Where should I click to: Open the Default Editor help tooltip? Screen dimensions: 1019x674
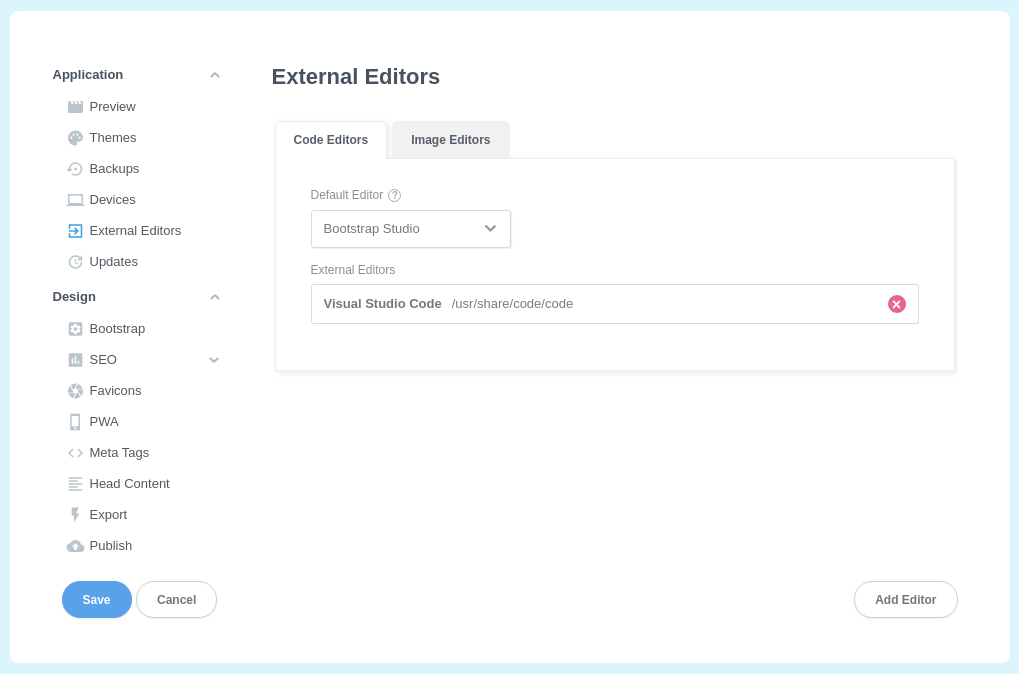pyautogui.click(x=394, y=195)
